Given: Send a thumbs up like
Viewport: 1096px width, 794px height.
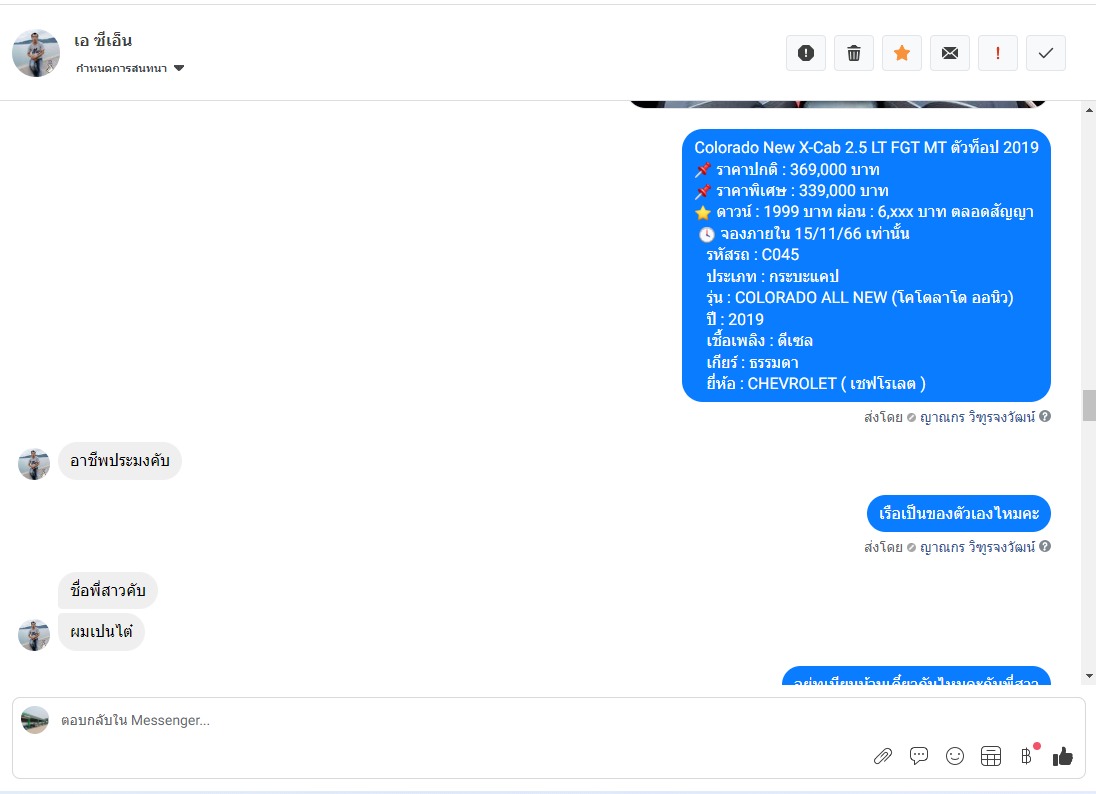Looking at the screenshot, I should pos(1062,756).
